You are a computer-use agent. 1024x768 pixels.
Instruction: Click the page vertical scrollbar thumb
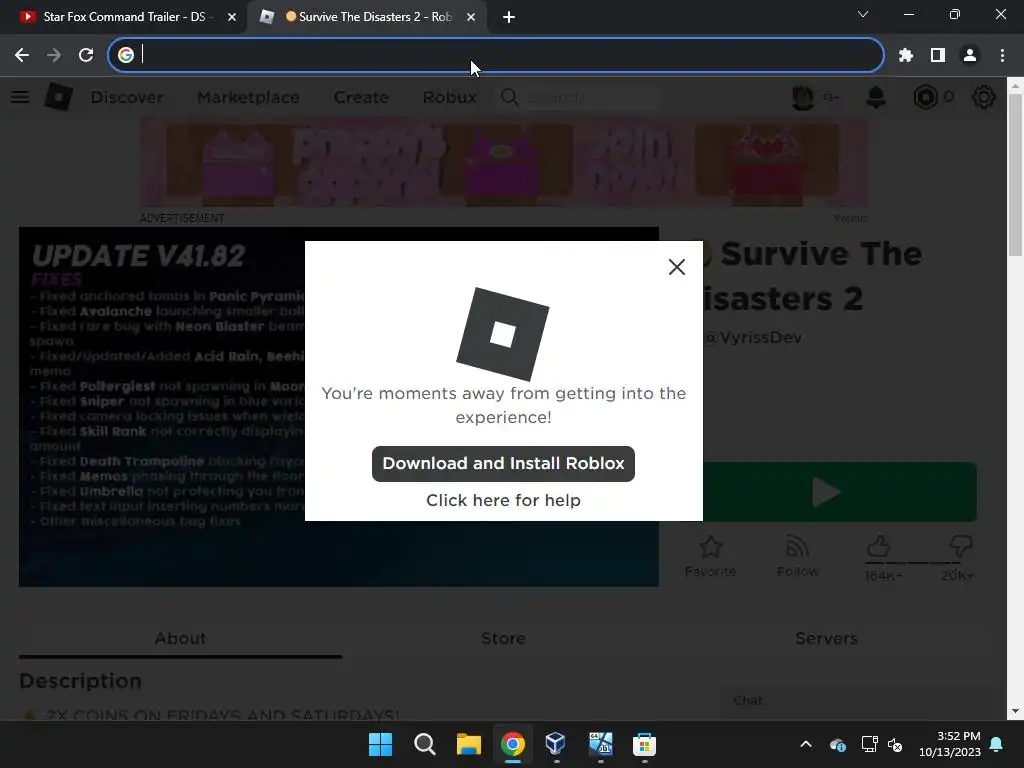(x=1015, y=175)
